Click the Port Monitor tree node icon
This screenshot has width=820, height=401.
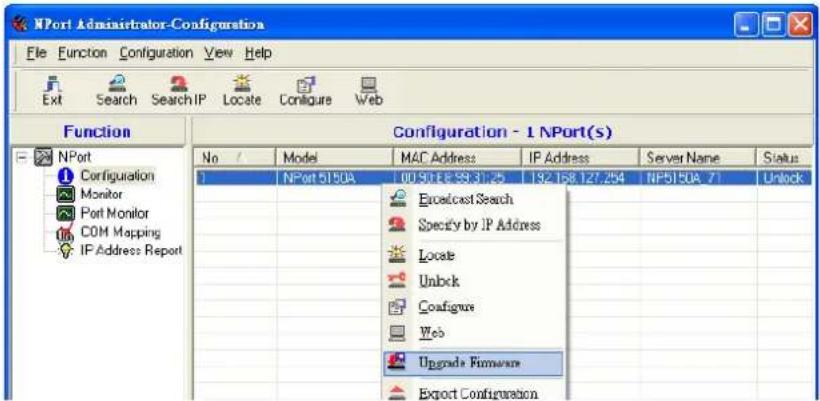[x=66, y=214]
